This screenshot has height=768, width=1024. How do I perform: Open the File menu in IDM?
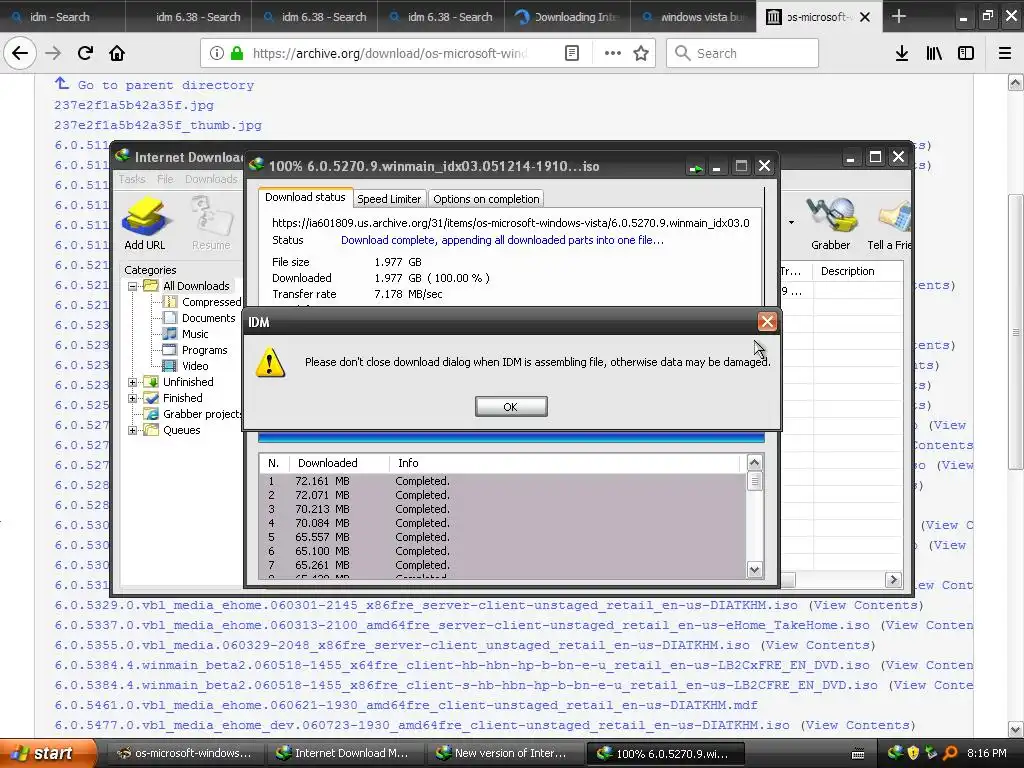click(x=165, y=179)
